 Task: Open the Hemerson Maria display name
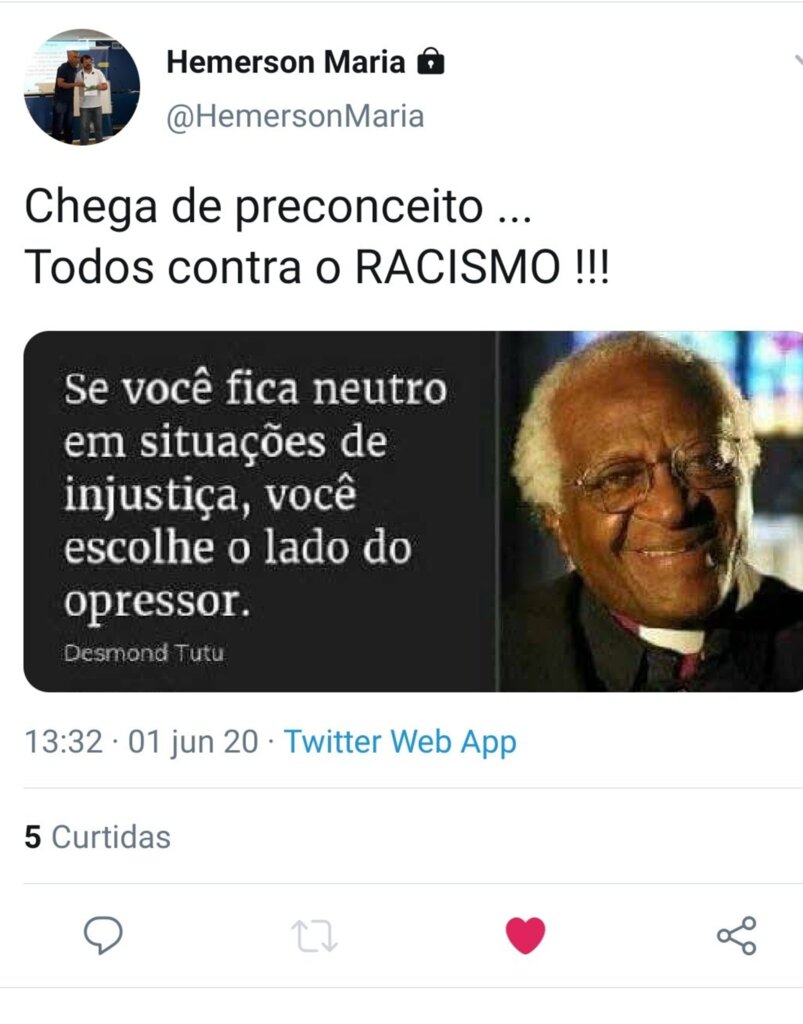point(286,62)
